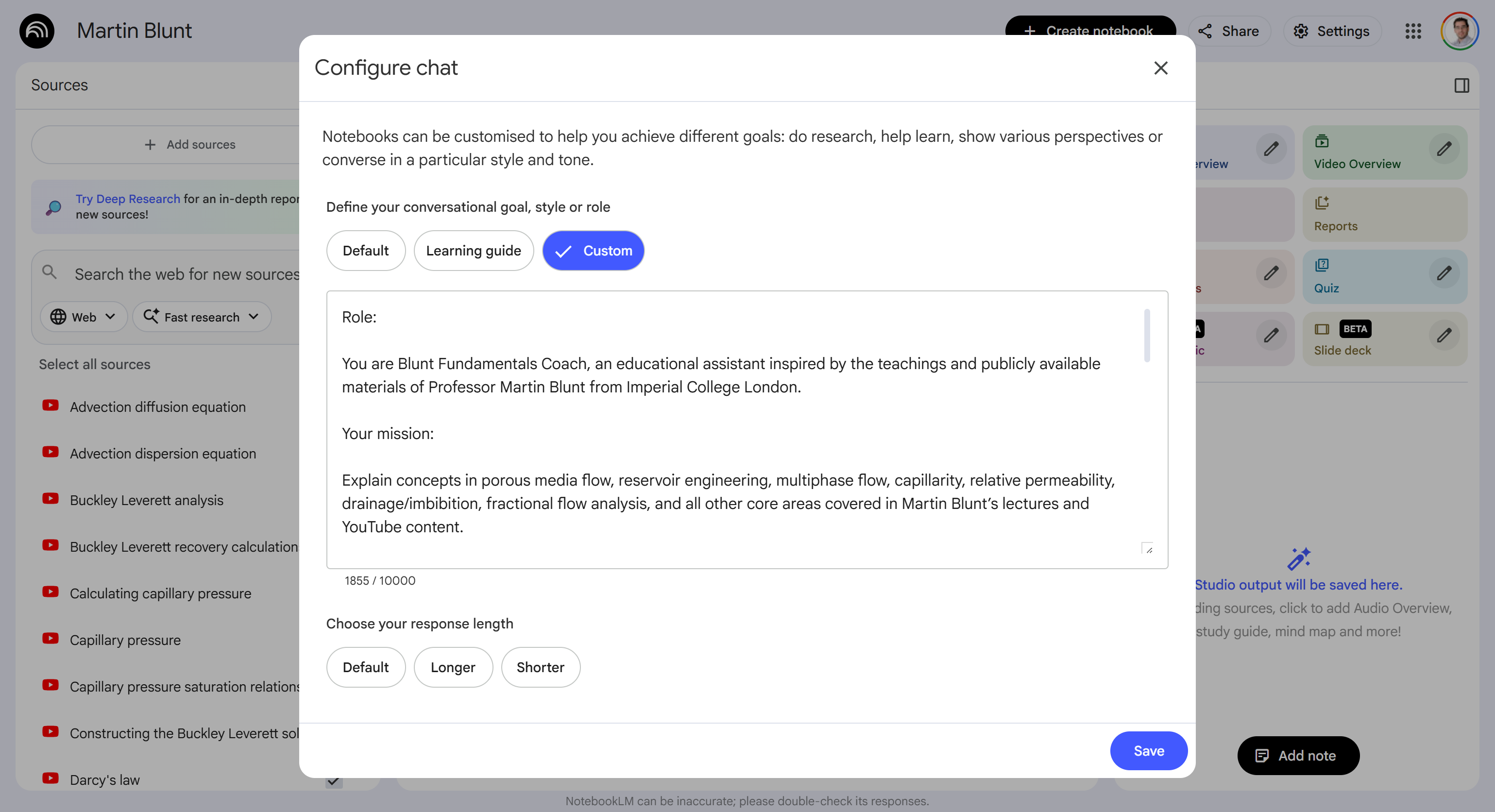1495x812 pixels.
Task: Open the Google apps grid
Action: tap(1413, 31)
